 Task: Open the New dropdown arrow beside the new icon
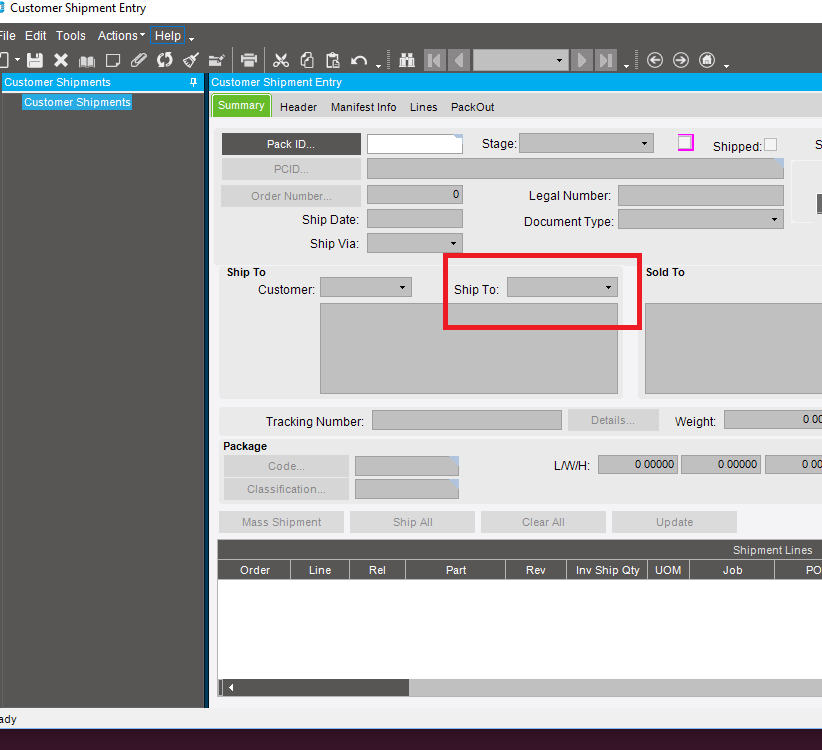point(17,60)
